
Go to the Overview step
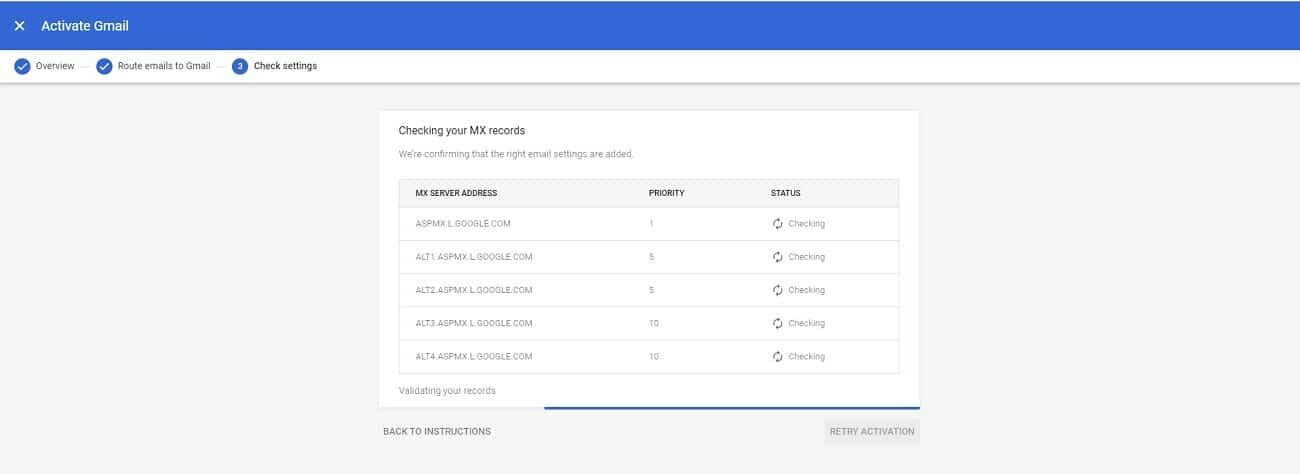coord(55,66)
